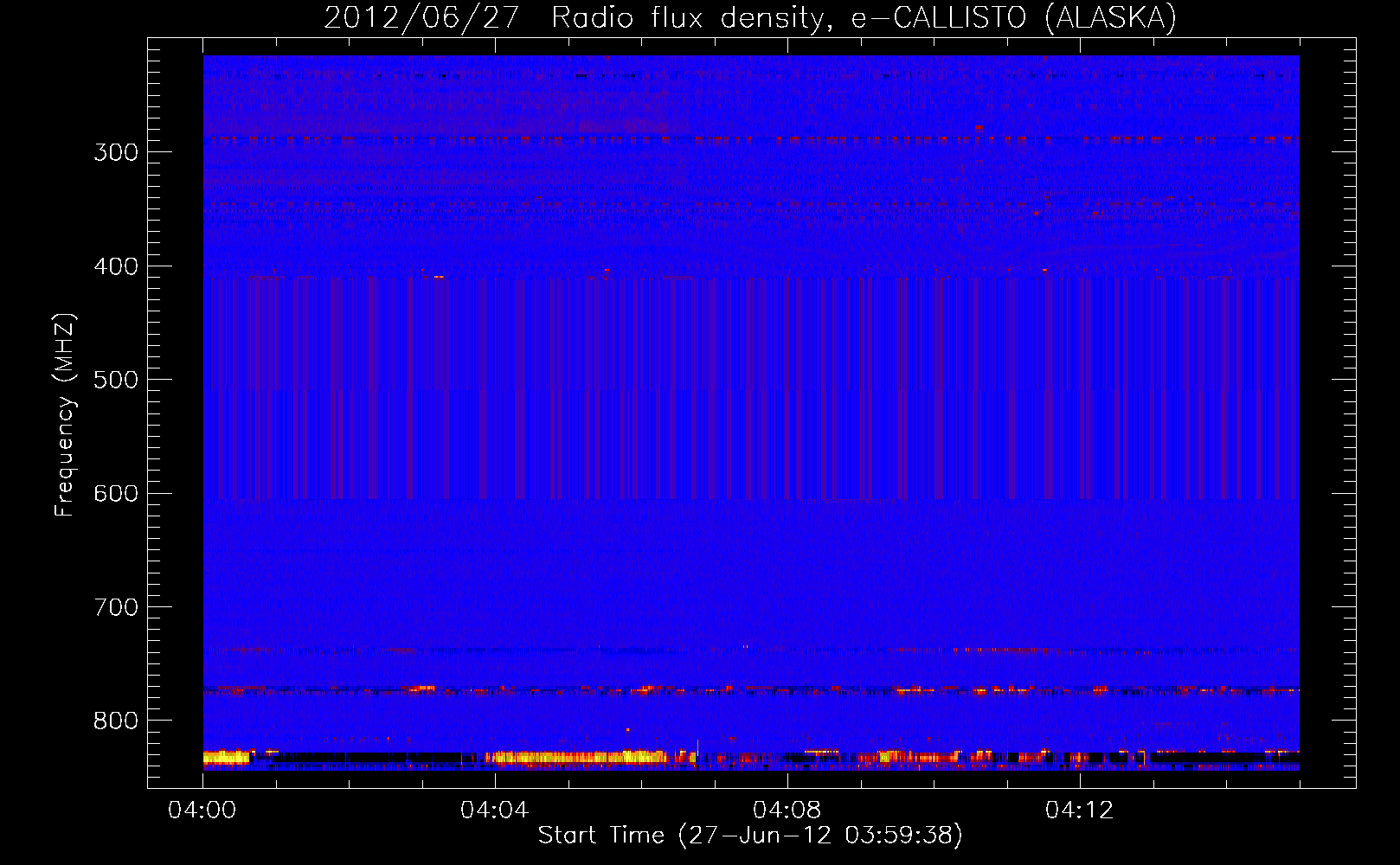Select the 04:08 time tick label
The width and height of the screenshot is (1400, 865).
787,811
